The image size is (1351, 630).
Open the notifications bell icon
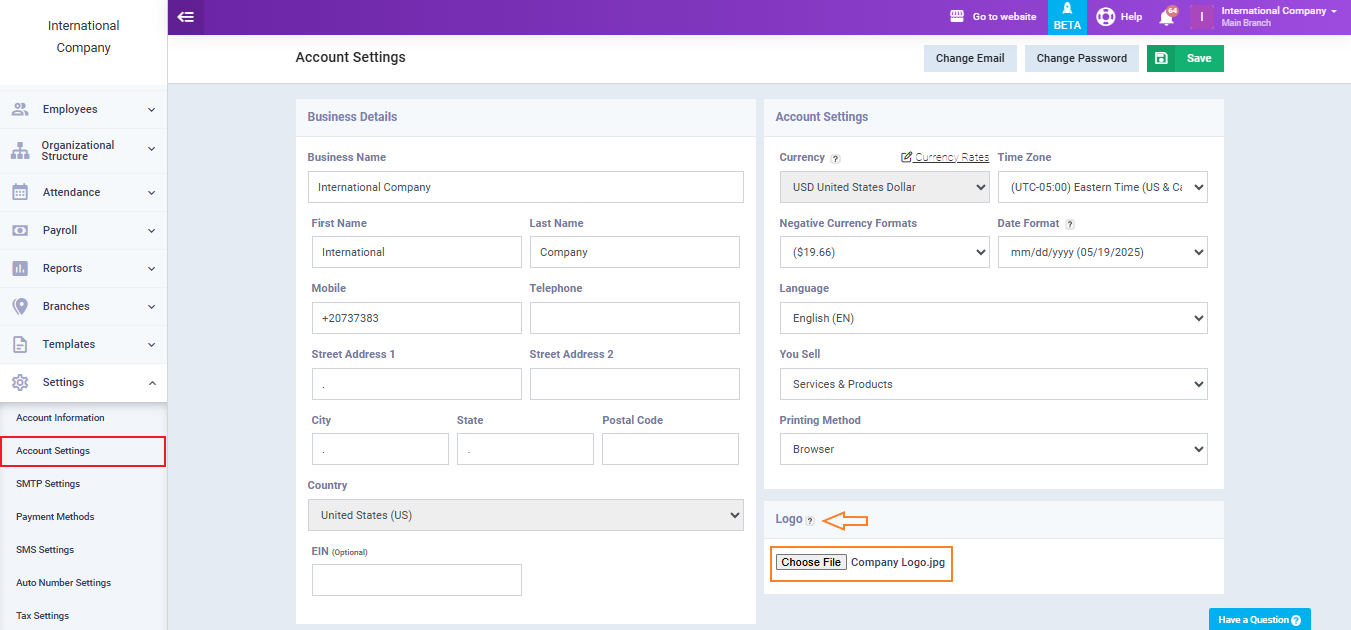1166,17
